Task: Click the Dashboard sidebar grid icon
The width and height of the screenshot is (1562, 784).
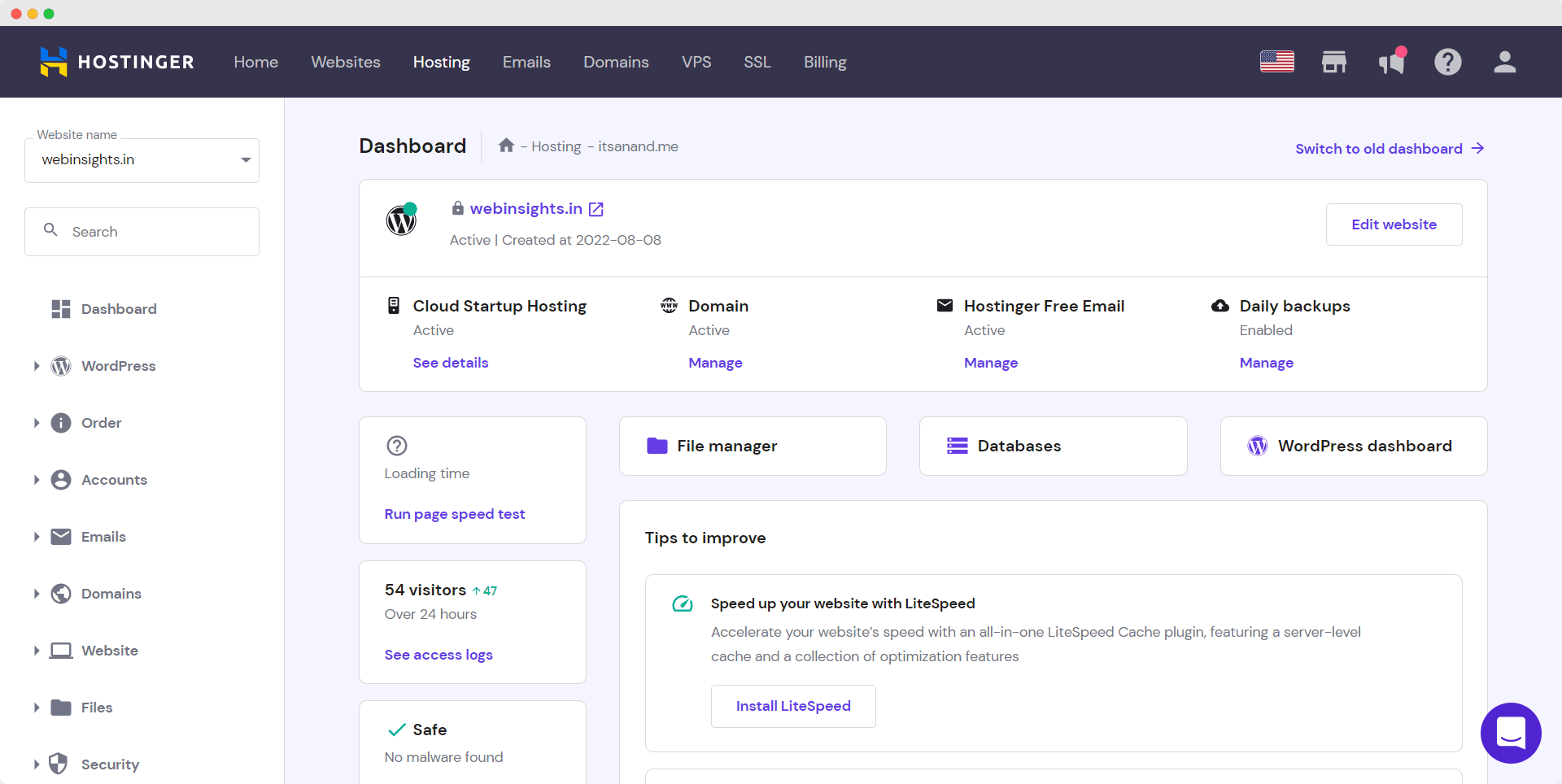Action: 61,309
